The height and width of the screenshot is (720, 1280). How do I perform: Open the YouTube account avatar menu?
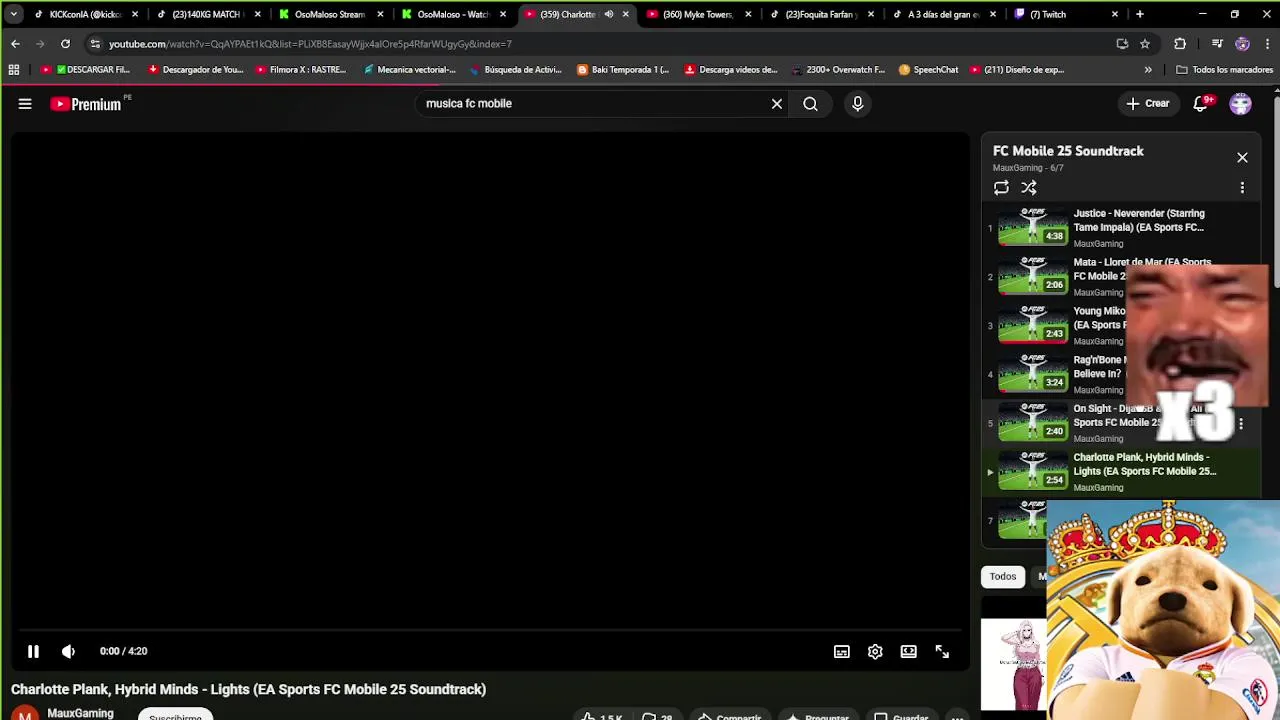[1241, 104]
